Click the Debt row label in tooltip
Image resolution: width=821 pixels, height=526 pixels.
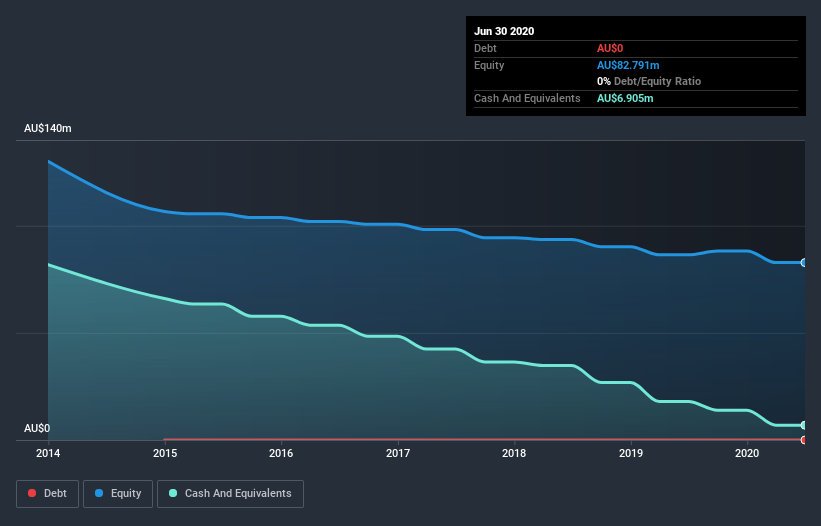click(485, 48)
